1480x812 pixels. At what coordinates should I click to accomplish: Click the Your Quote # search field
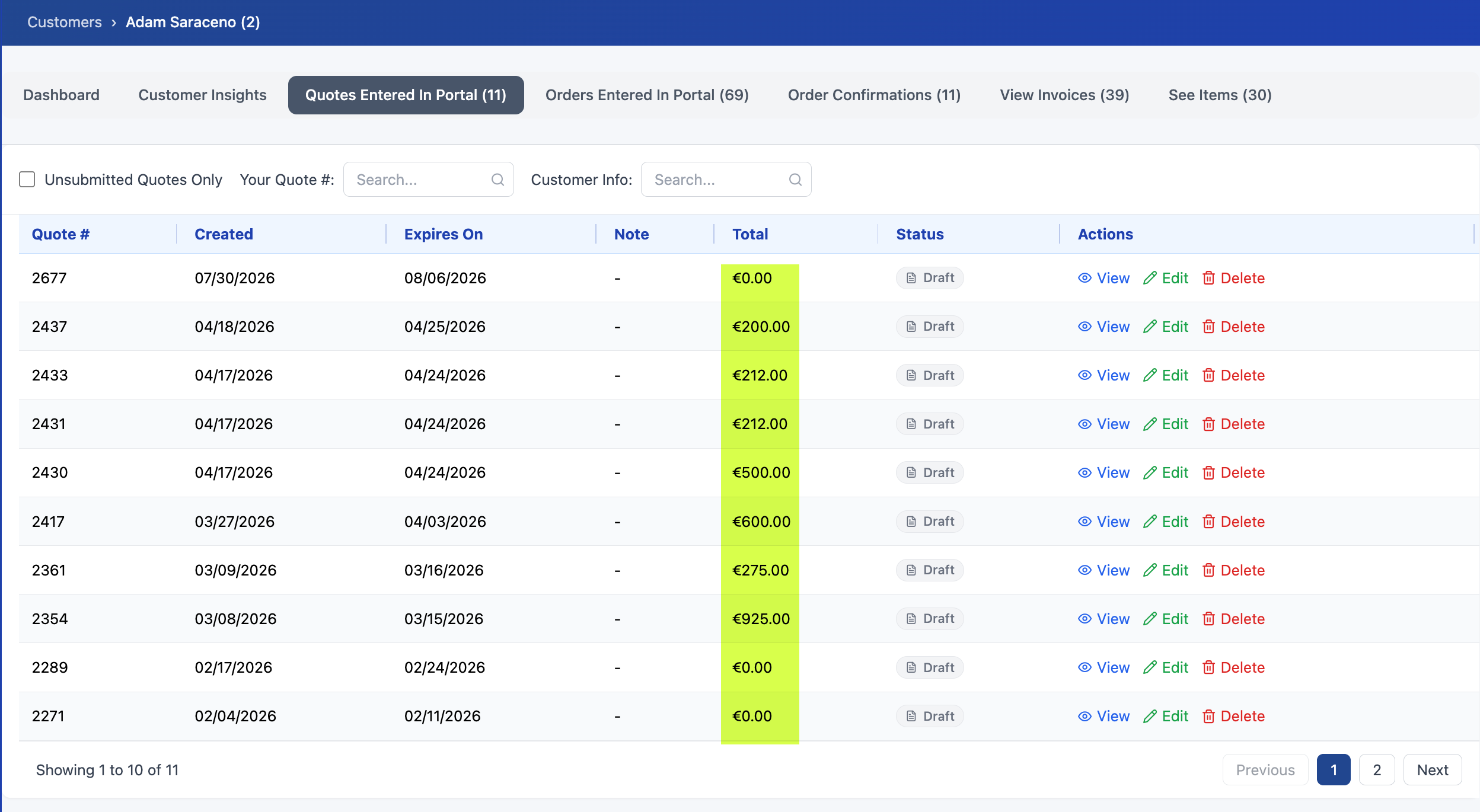(x=428, y=180)
